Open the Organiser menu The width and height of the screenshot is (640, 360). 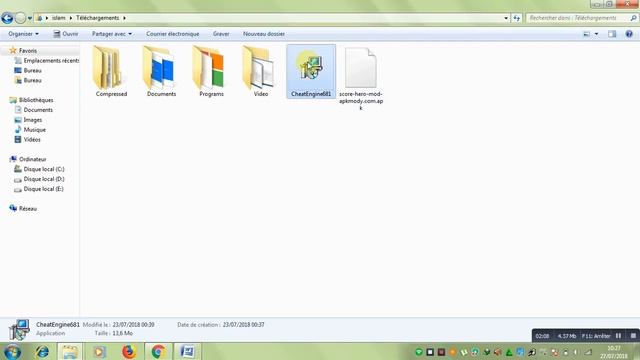23,34
